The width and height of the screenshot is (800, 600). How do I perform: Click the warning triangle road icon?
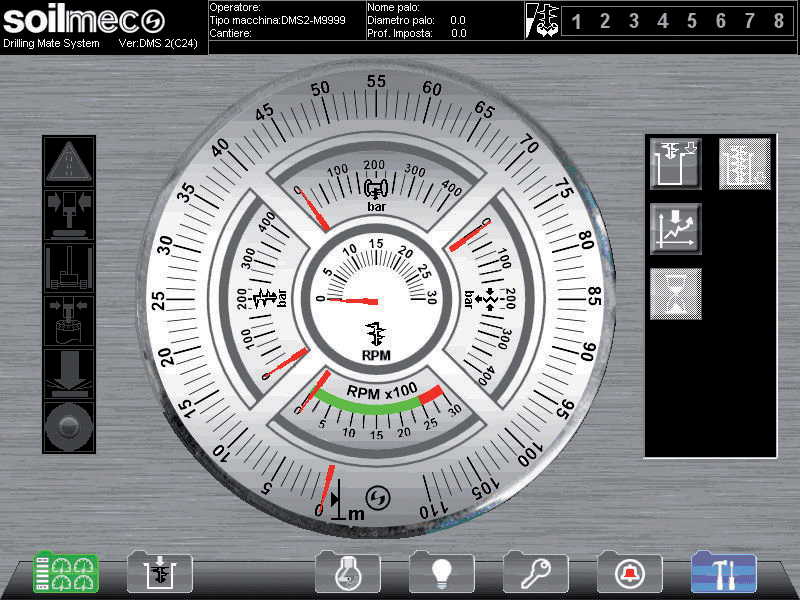69,161
